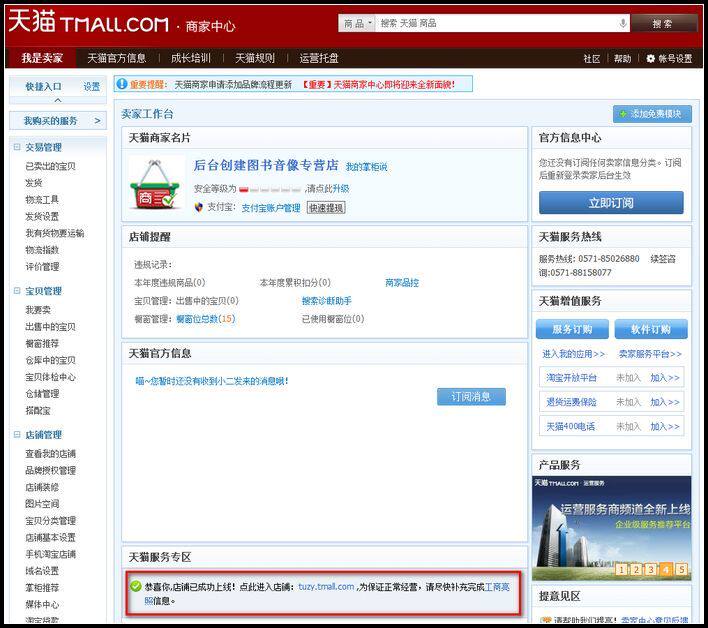
Task: Open 卖家服务平台>> link
Action: pyautogui.click(x=650, y=354)
